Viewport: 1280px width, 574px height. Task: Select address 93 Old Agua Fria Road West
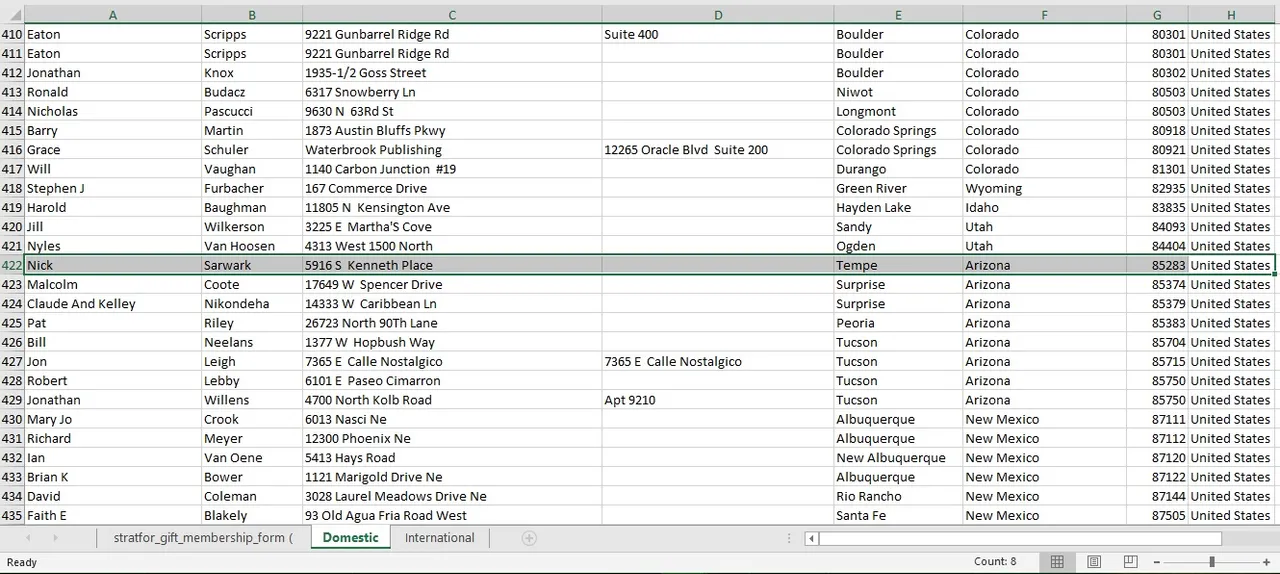(452, 515)
